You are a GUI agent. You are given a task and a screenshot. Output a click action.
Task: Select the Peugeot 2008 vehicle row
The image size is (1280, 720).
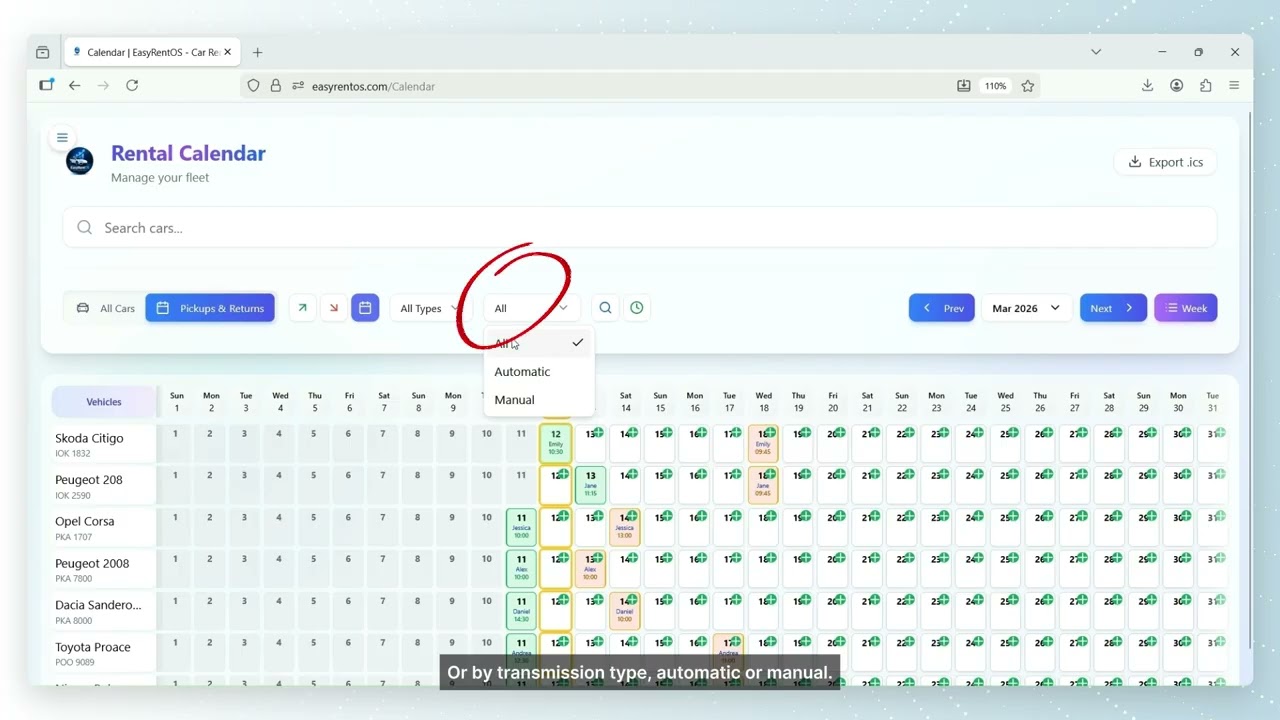click(104, 569)
